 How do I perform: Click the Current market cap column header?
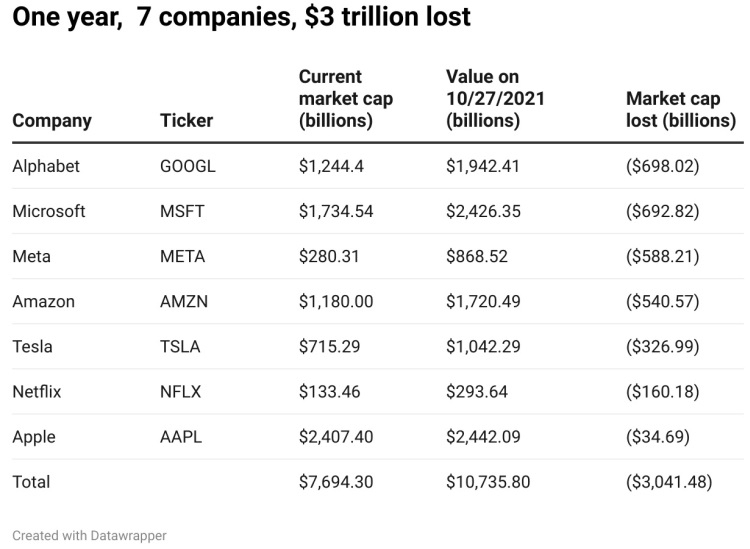pyautogui.click(x=346, y=98)
